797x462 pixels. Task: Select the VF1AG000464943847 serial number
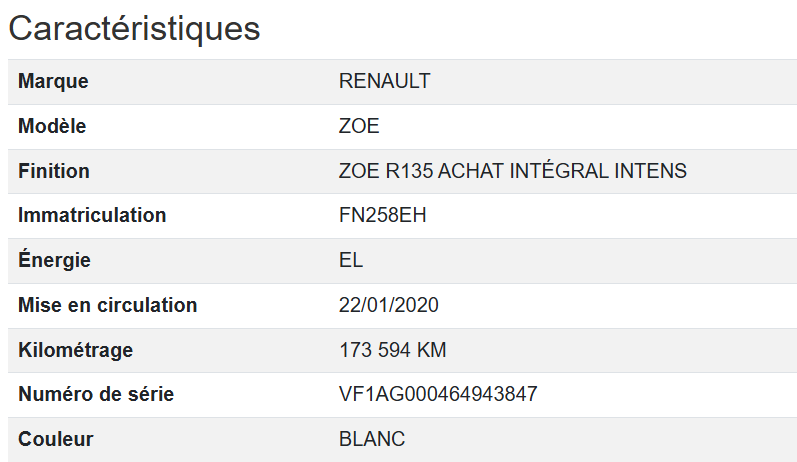(x=438, y=394)
